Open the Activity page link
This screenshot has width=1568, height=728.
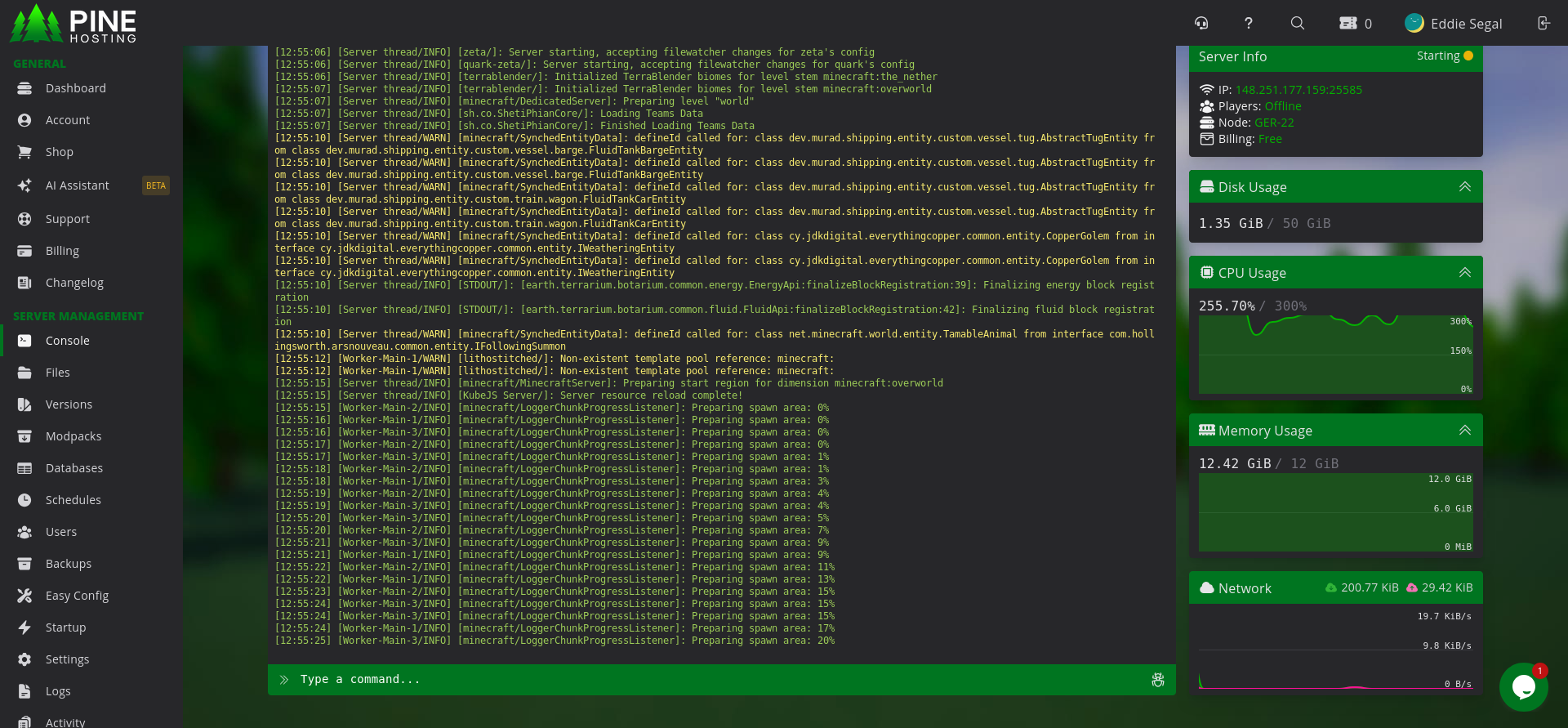tap(65, 722)
